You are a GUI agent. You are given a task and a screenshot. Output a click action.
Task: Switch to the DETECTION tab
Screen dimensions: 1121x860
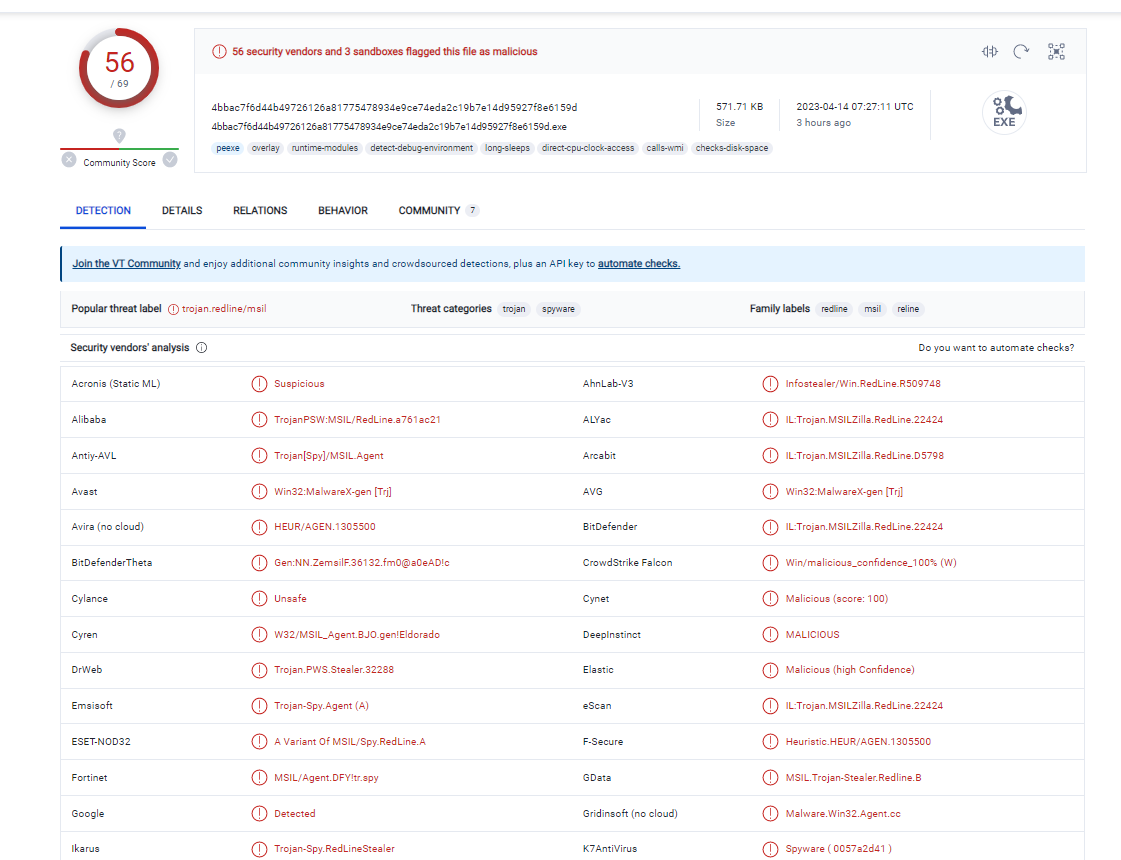point(103,210)
